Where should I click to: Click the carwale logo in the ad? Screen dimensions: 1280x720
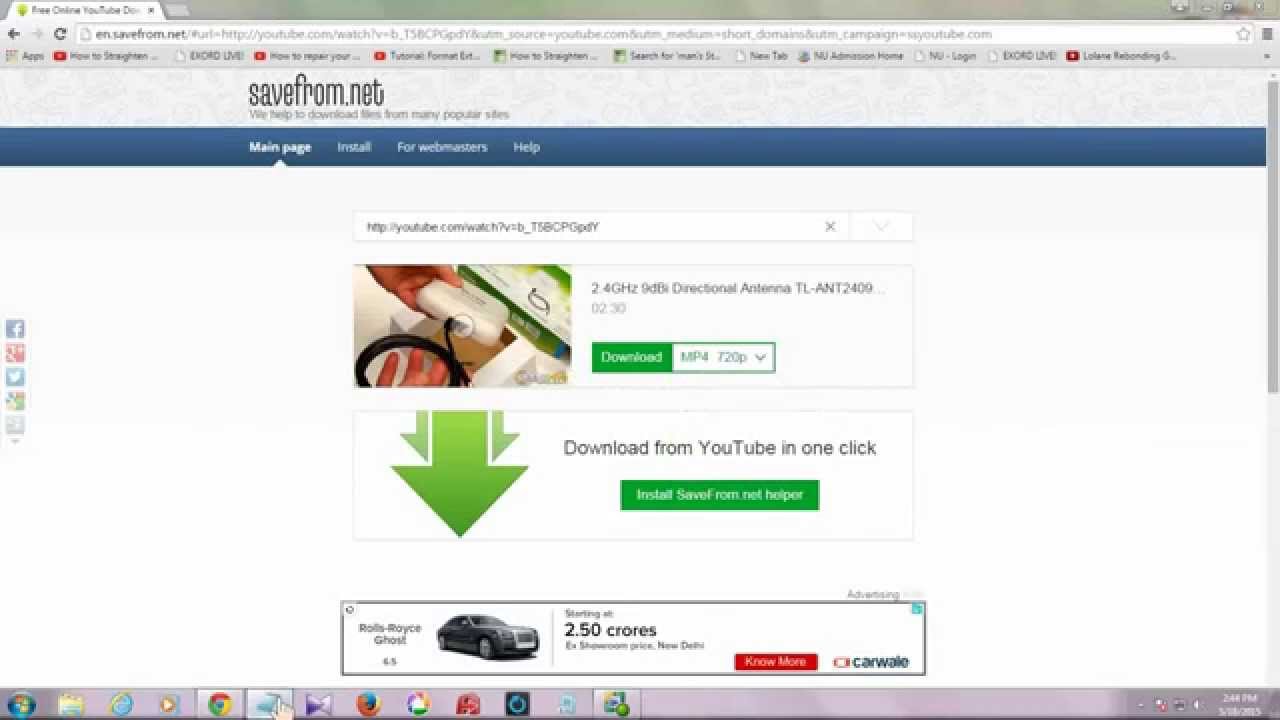pos(871,662)
